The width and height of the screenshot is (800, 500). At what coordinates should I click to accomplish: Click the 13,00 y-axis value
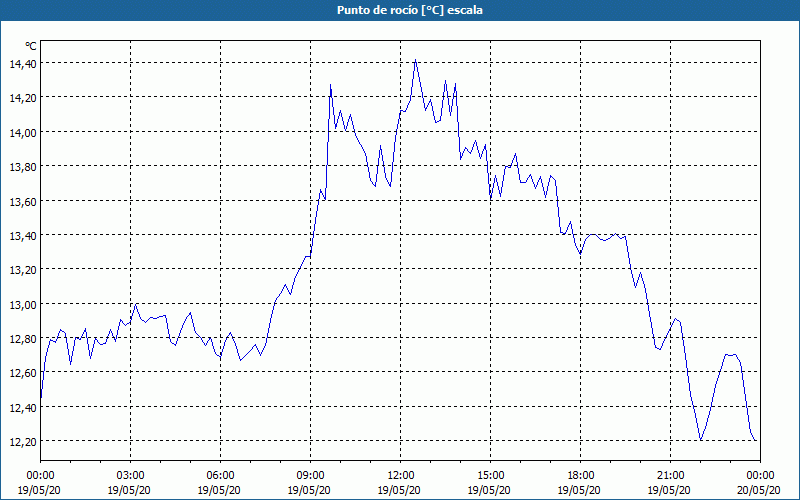pos(22,305)
